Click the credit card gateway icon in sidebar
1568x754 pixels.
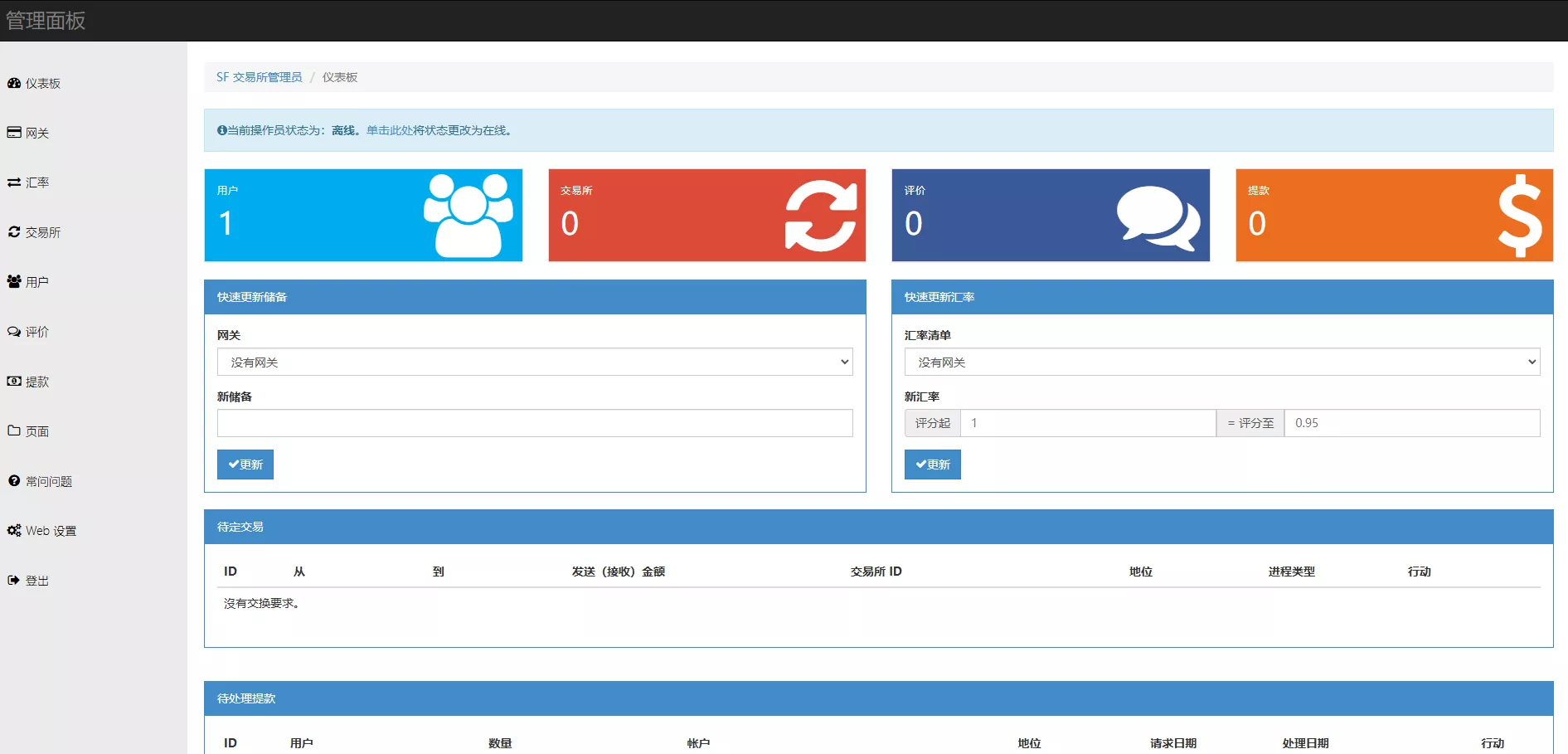[14, 133]
